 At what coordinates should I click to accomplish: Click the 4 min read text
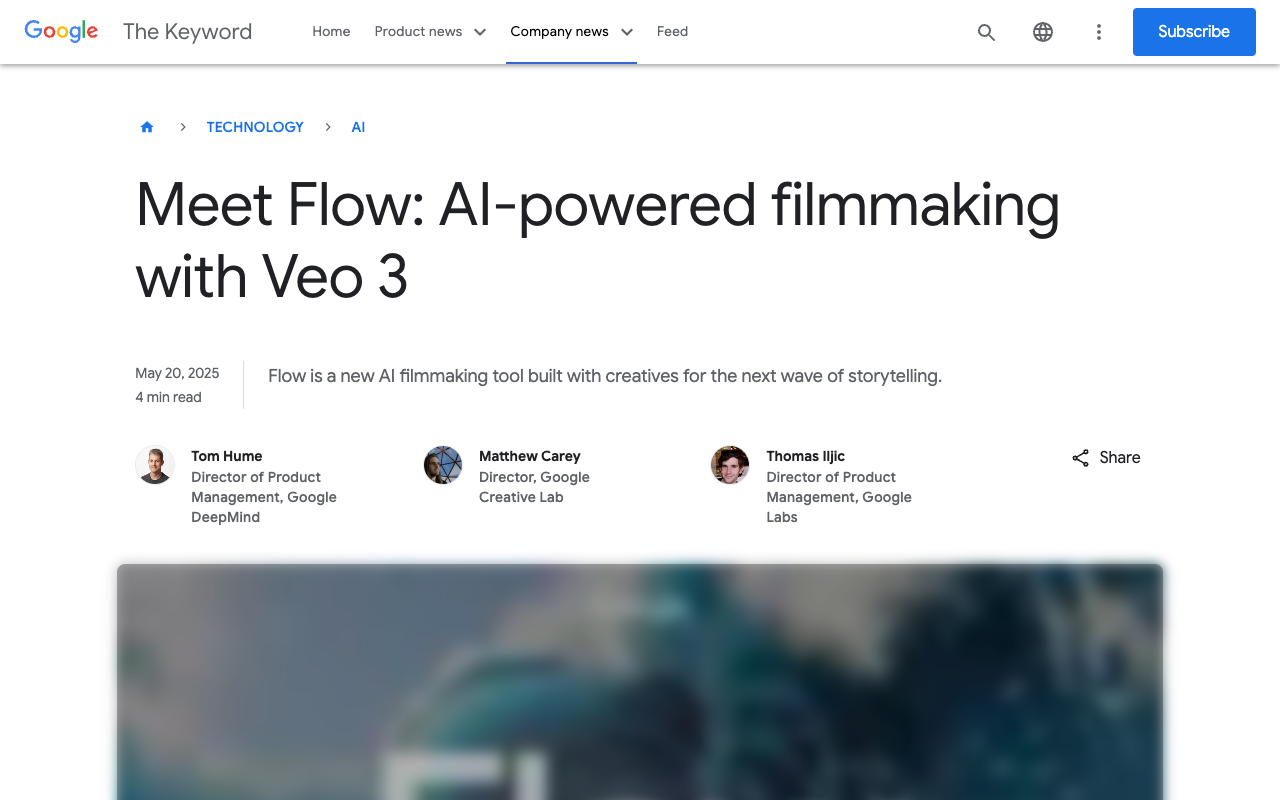pos(168,397)
